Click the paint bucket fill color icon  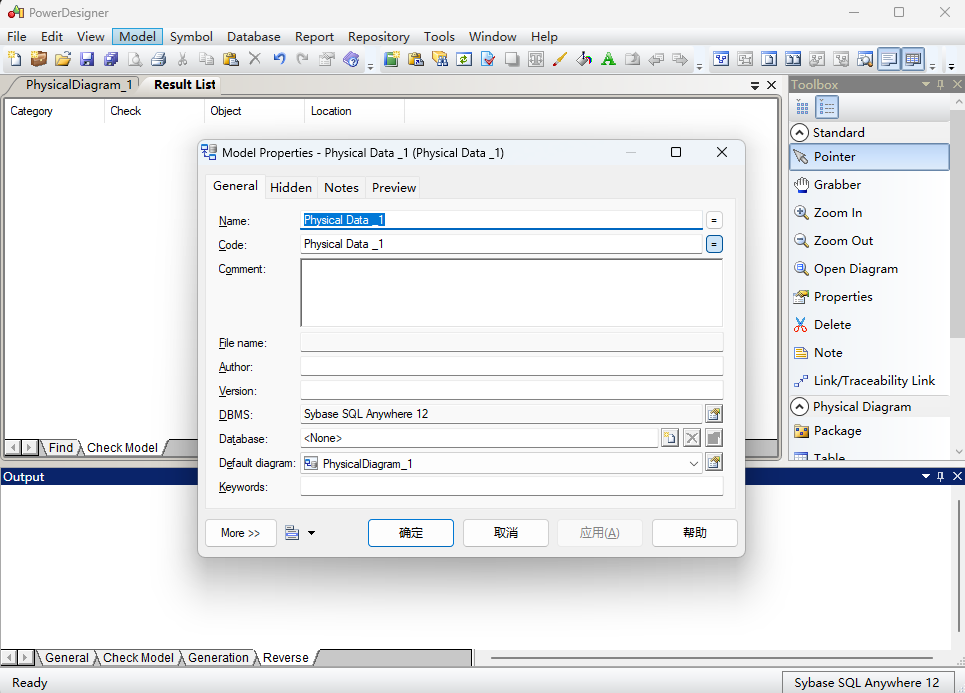(583, 59)
